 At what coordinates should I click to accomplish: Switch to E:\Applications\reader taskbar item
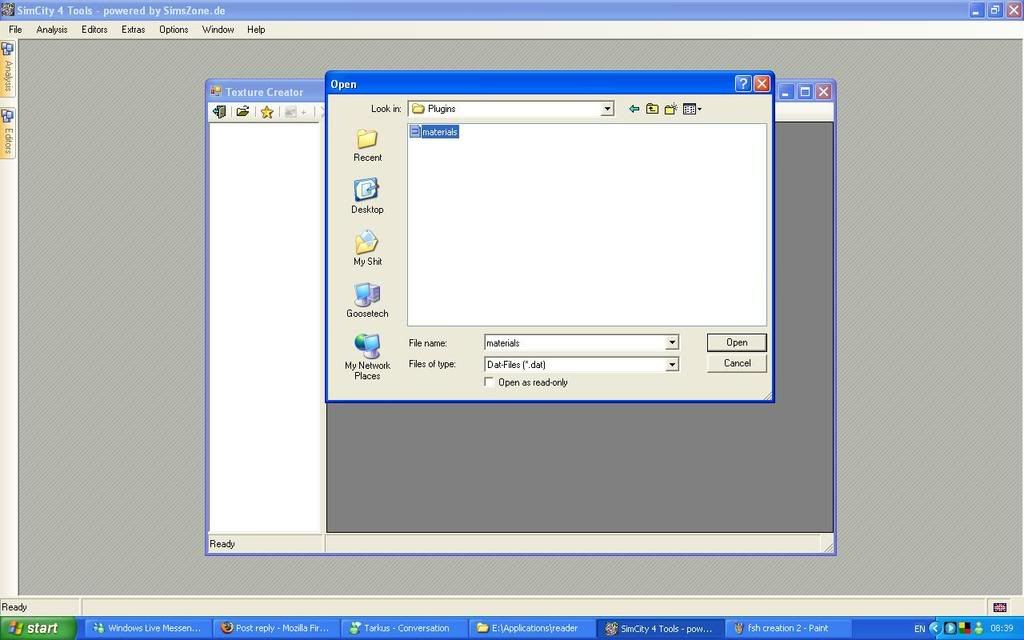(533, 628)
